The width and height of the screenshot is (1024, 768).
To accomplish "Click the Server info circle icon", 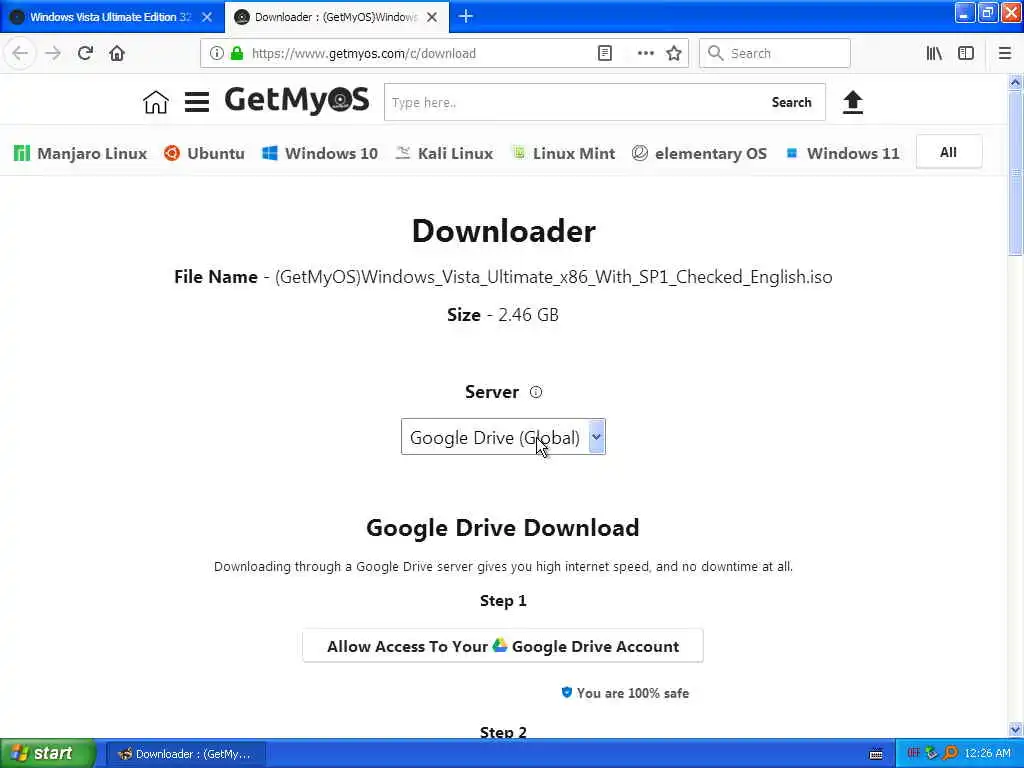I will coord(536,392).
